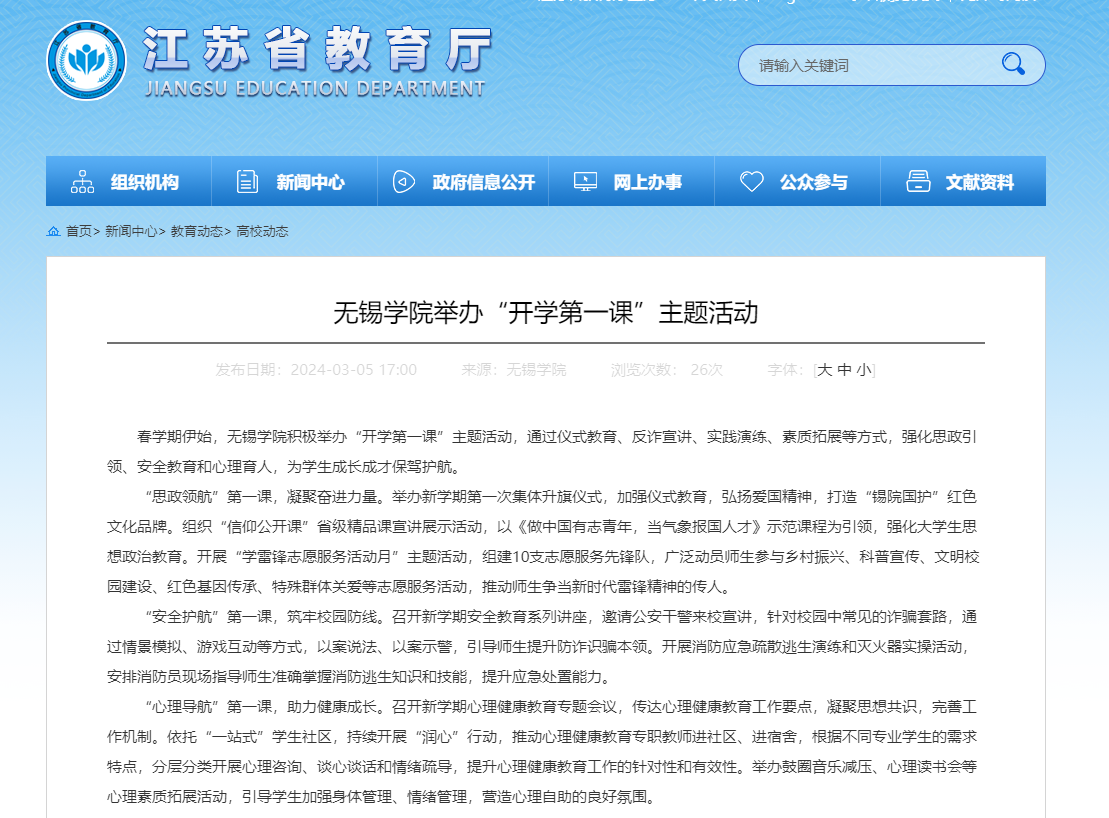Focus the 请输入关键词 search field
The width and height of the screenshot is (1109, 818).
click(865, 66)
